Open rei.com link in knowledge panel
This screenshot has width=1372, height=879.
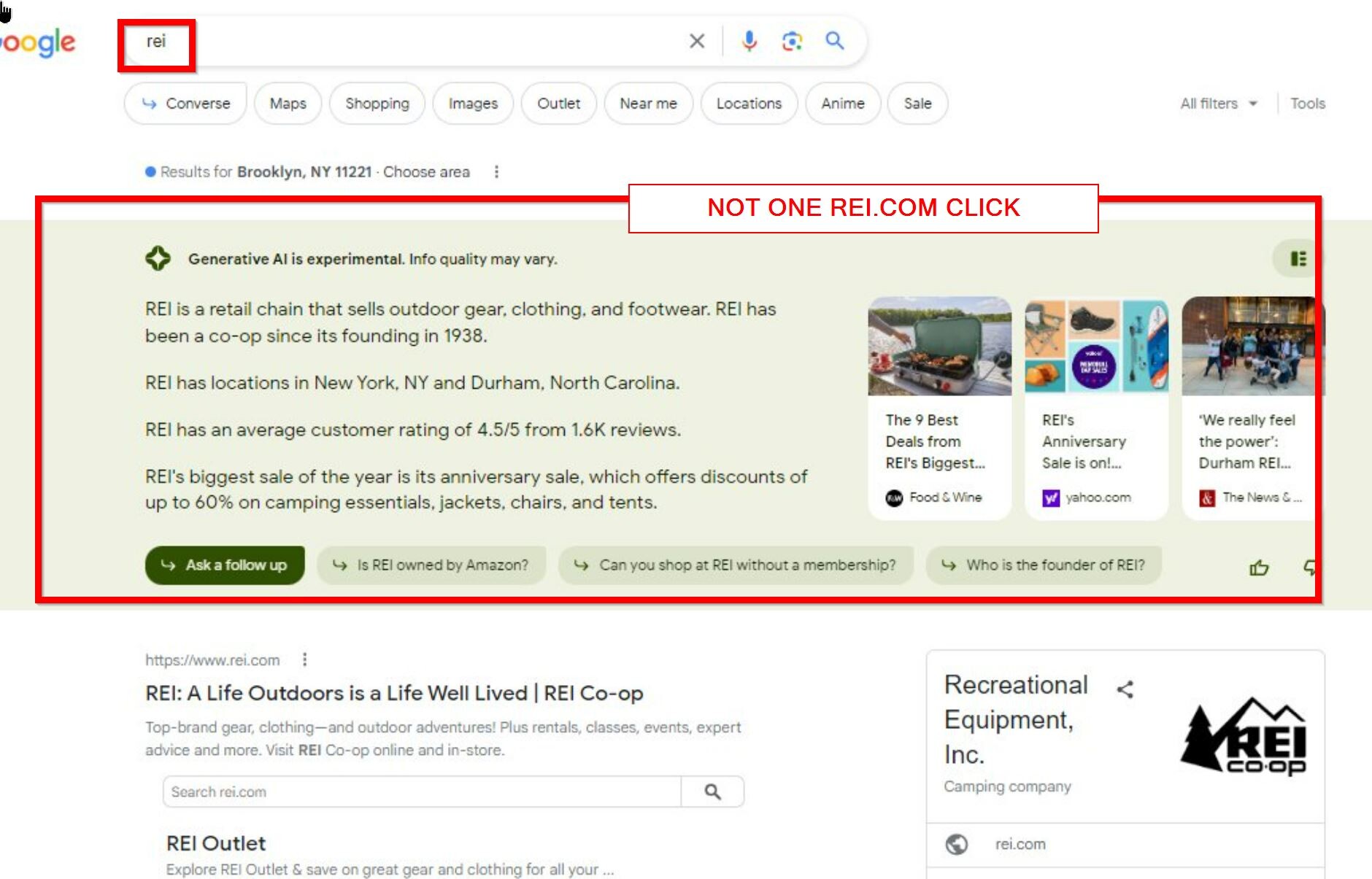point(1020,844)
